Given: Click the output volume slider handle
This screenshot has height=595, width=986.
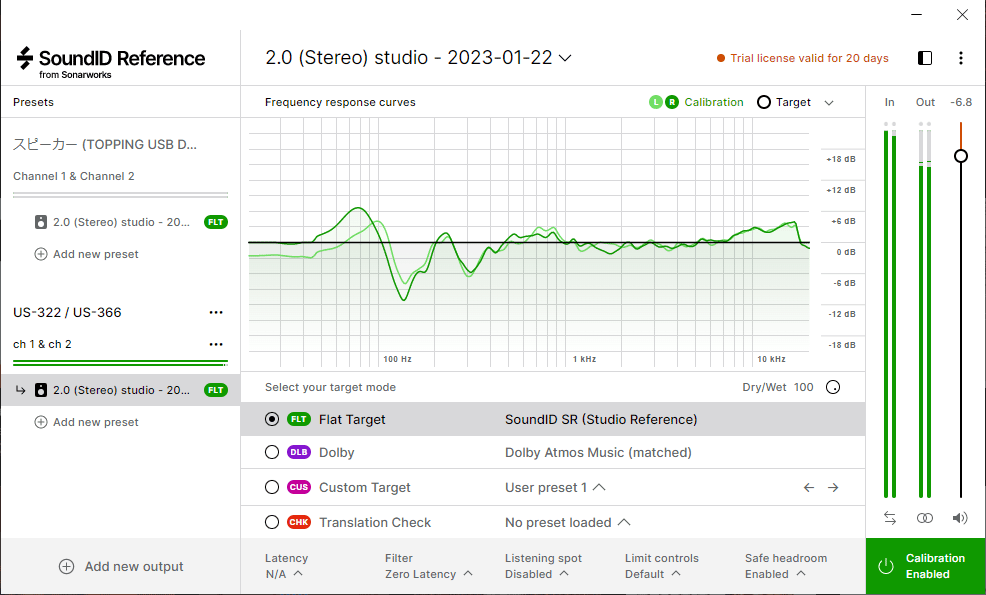Looking at the screenshot, I should (x=961, y=156).
